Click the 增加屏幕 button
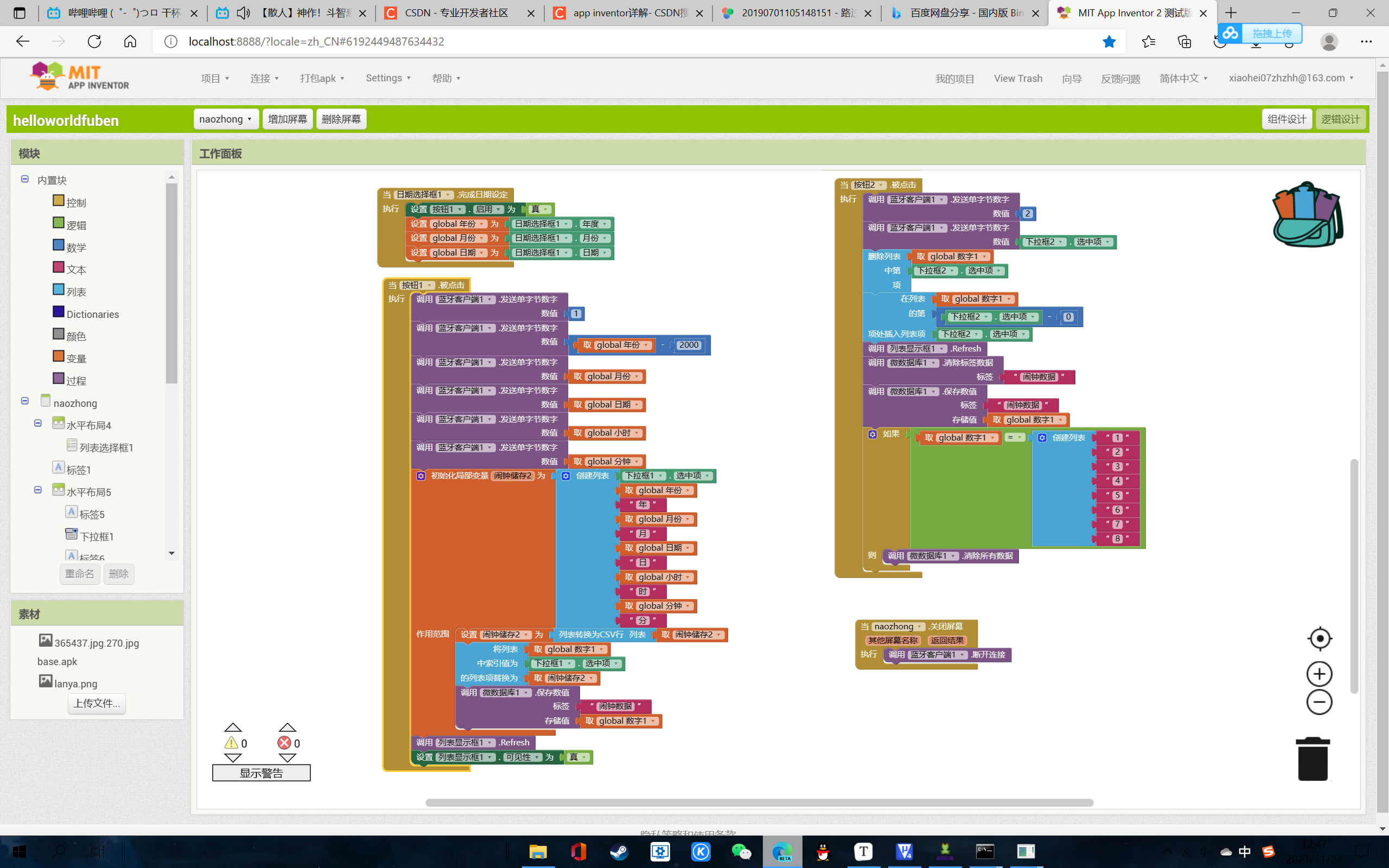The width and height of the screenshot is (1389, 868). (288, 119)
